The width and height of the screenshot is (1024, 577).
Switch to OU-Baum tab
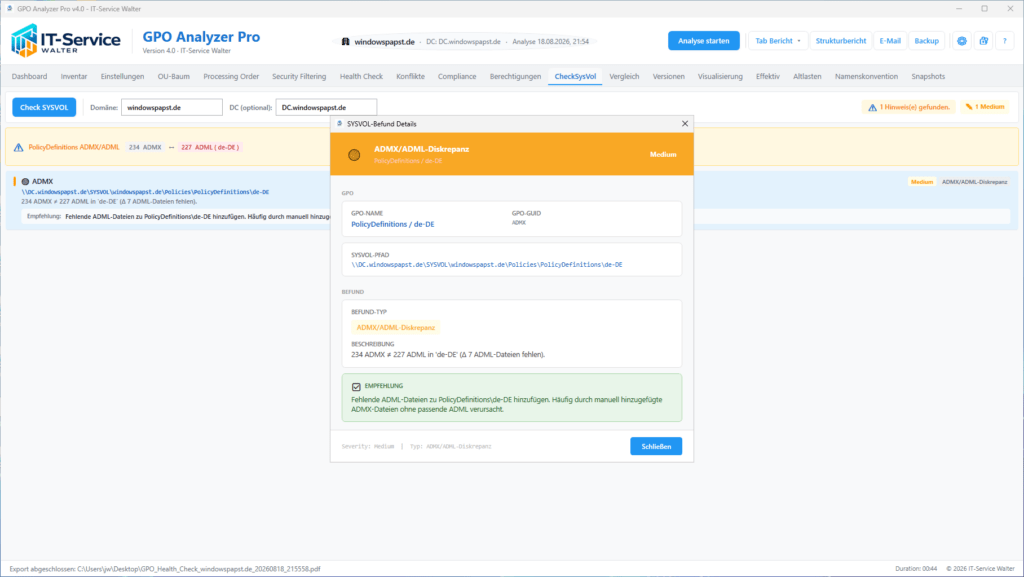point(174,76)
